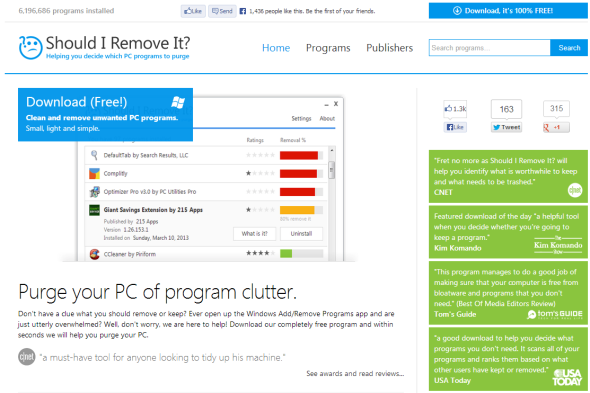The image size is (590, 393).
Task: Select Optimizer Pro v3.0 by PC Utilities Pro
Action: pyautogui.click(x=150, y=192)
